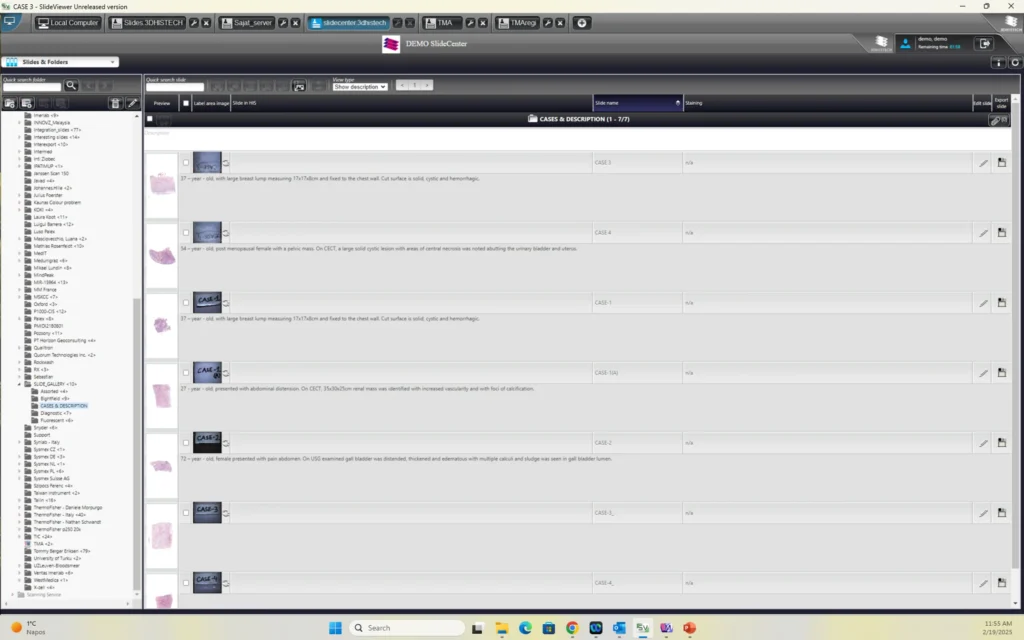Add a new connection tab

[x=581, y=23]
